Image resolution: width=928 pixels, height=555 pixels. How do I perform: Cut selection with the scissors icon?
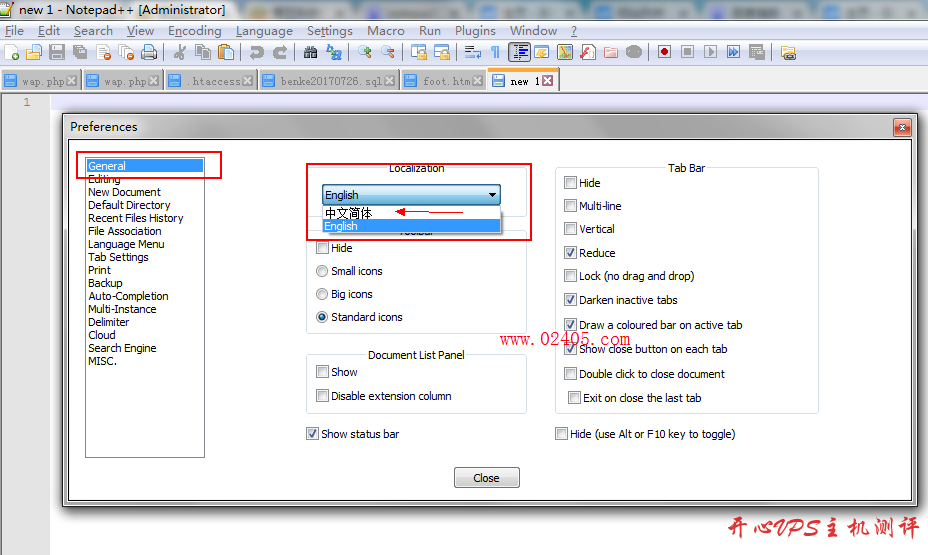pos(179,53)
